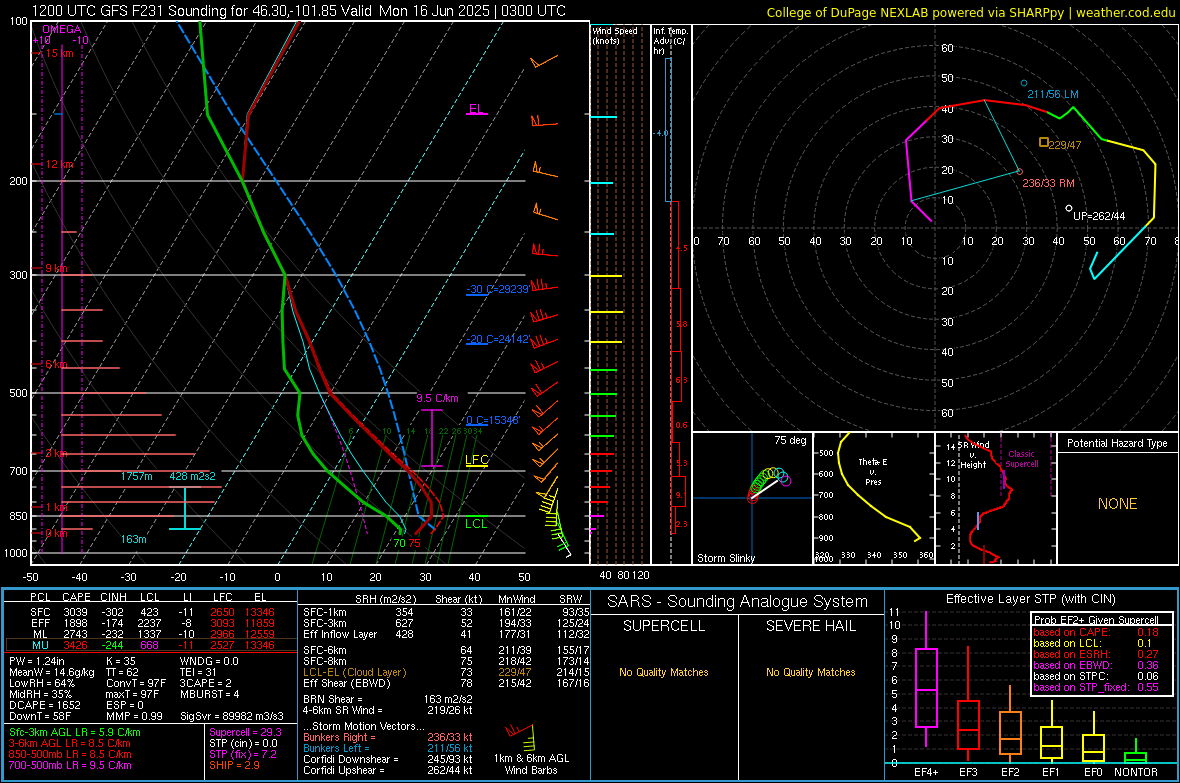Image resolution: width=1180 pixels, height=783 pixels.
Task: Click the Supercell = 29.3 parameter
Action: tap(245, 732)
